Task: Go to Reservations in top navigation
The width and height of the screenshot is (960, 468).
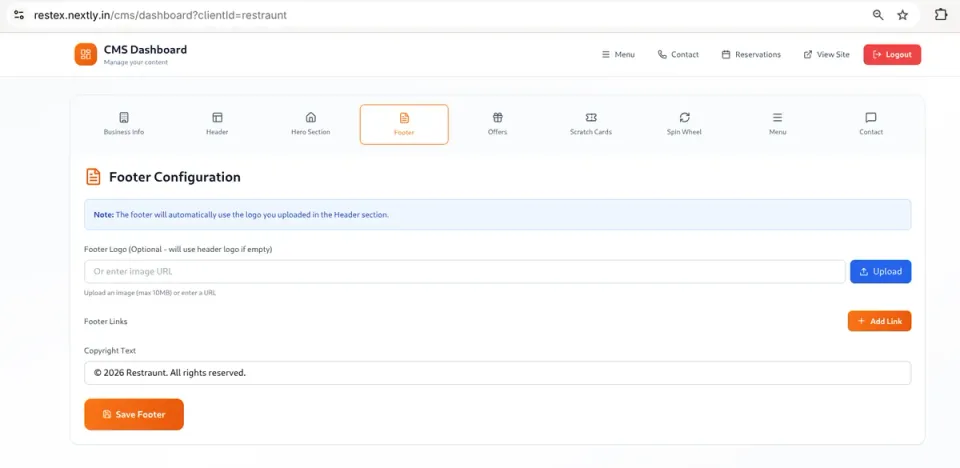Action: [x=751, y=55]
